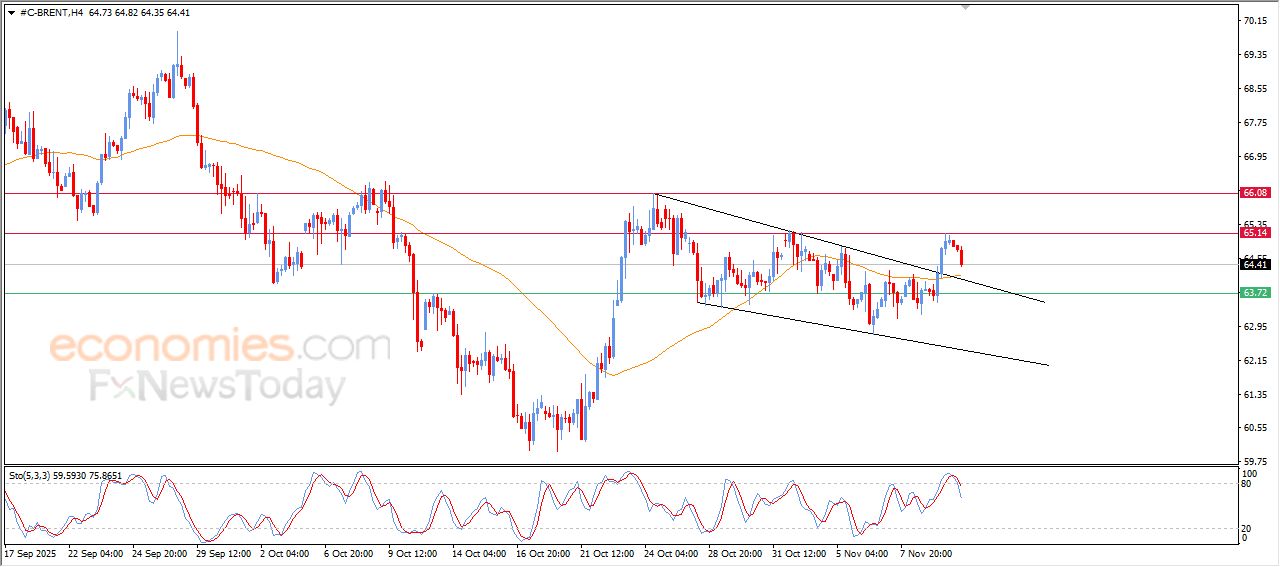Click the black 64.41 current price tag
The image size is (1280, 567).
tap(1254, 264)
